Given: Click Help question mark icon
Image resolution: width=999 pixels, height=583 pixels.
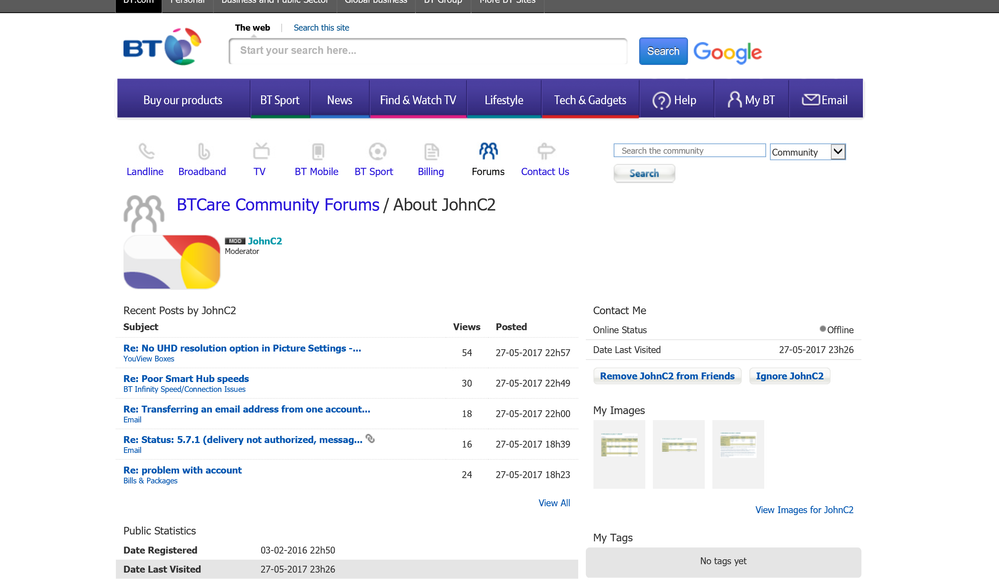Looking at the screenshot, I should 661,101.
